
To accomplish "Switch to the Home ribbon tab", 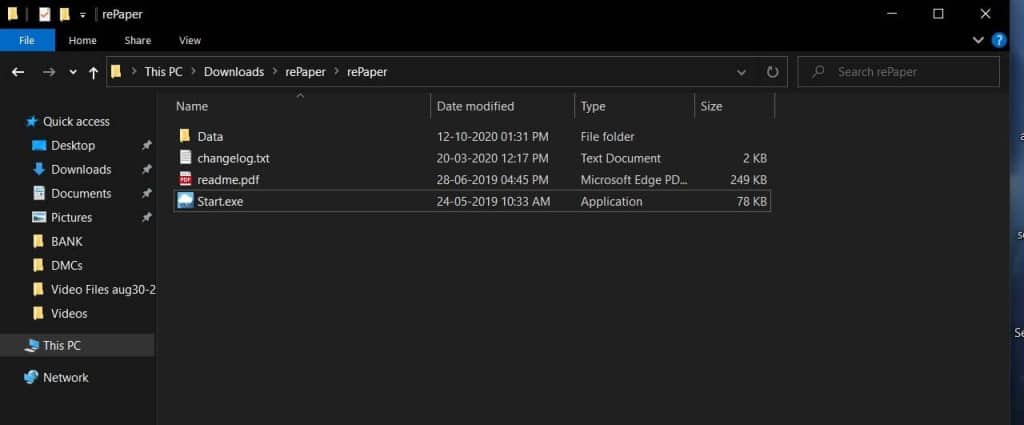I will click(82, 40).
